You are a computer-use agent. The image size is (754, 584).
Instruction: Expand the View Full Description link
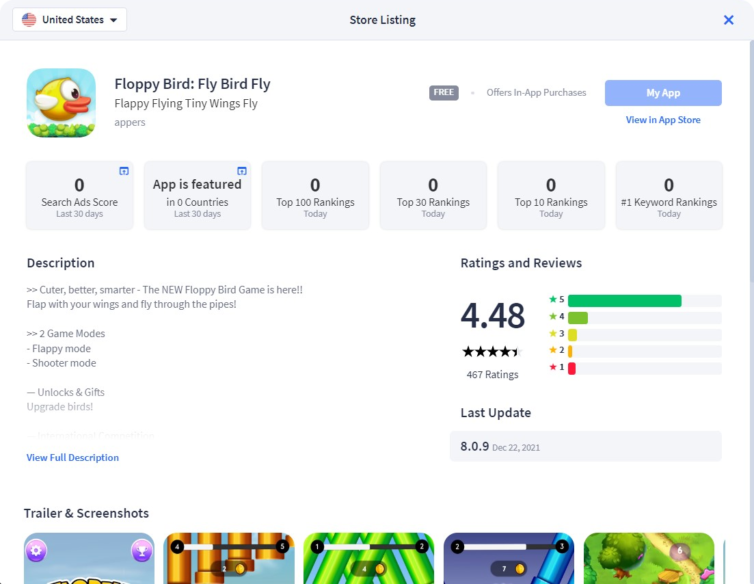pyautogui.click(x=73, y=457)
